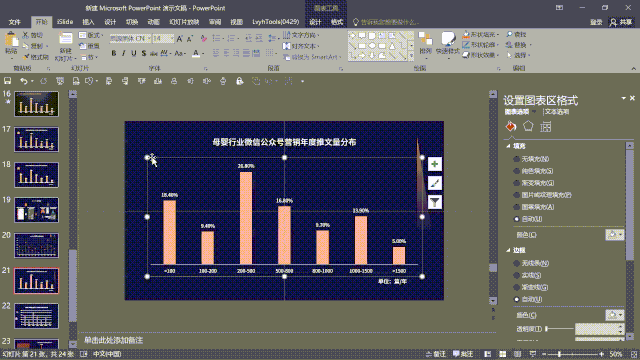Apply Underline with the U icon
This screenshot has height=360, width=640.
coord(133,53)
